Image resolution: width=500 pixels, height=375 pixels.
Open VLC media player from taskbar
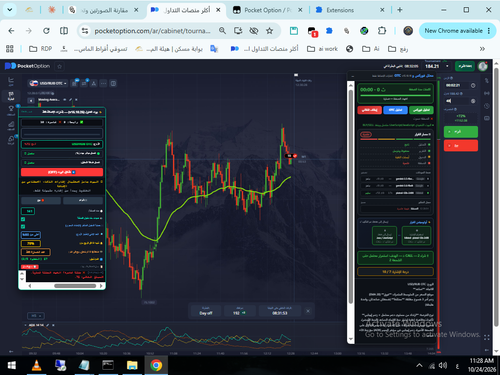[x=36, y=366]
